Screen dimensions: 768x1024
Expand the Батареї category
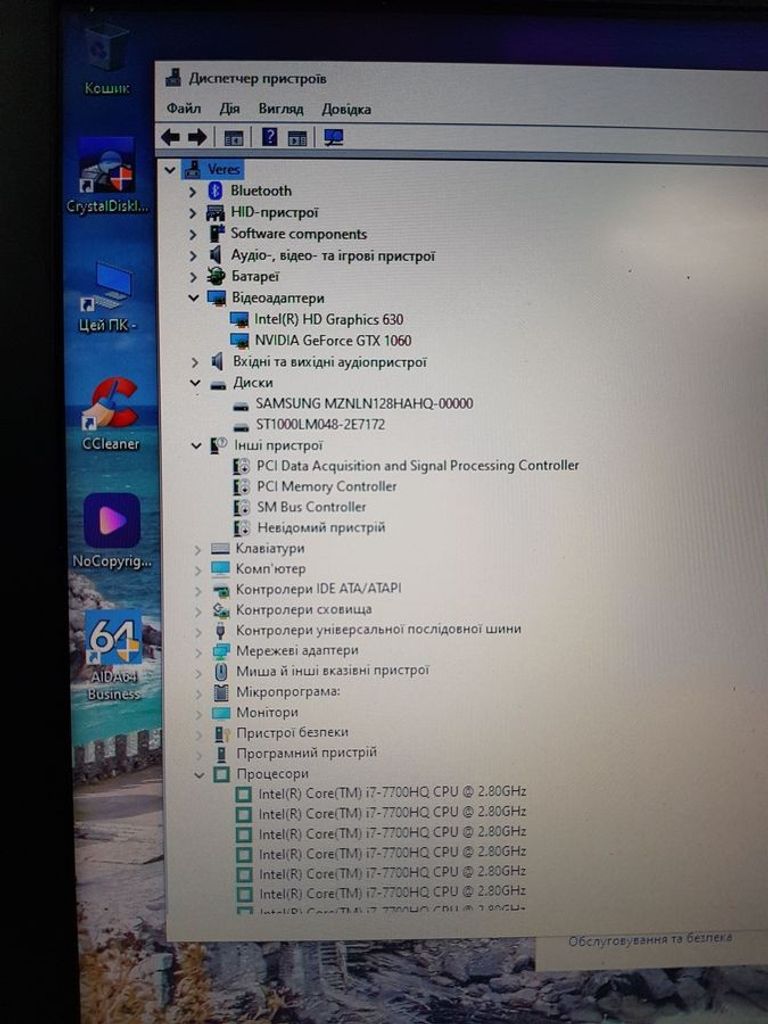[x=193, y=277]
